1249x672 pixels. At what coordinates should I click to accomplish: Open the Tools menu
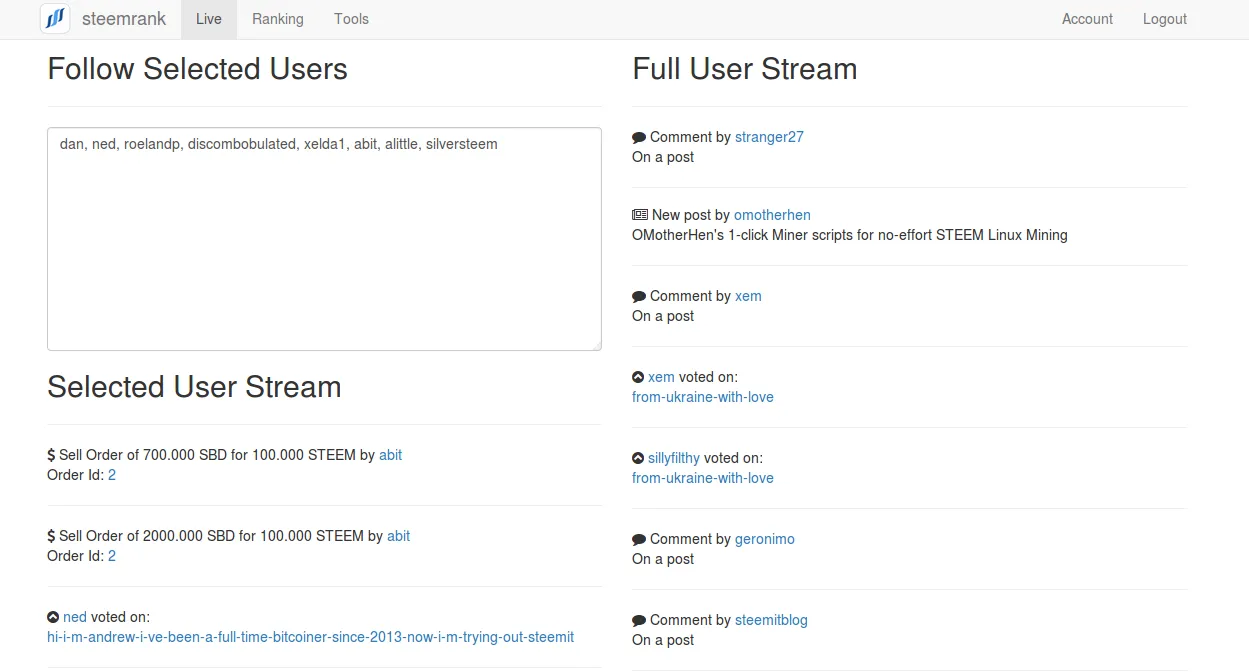coord(351,19)
